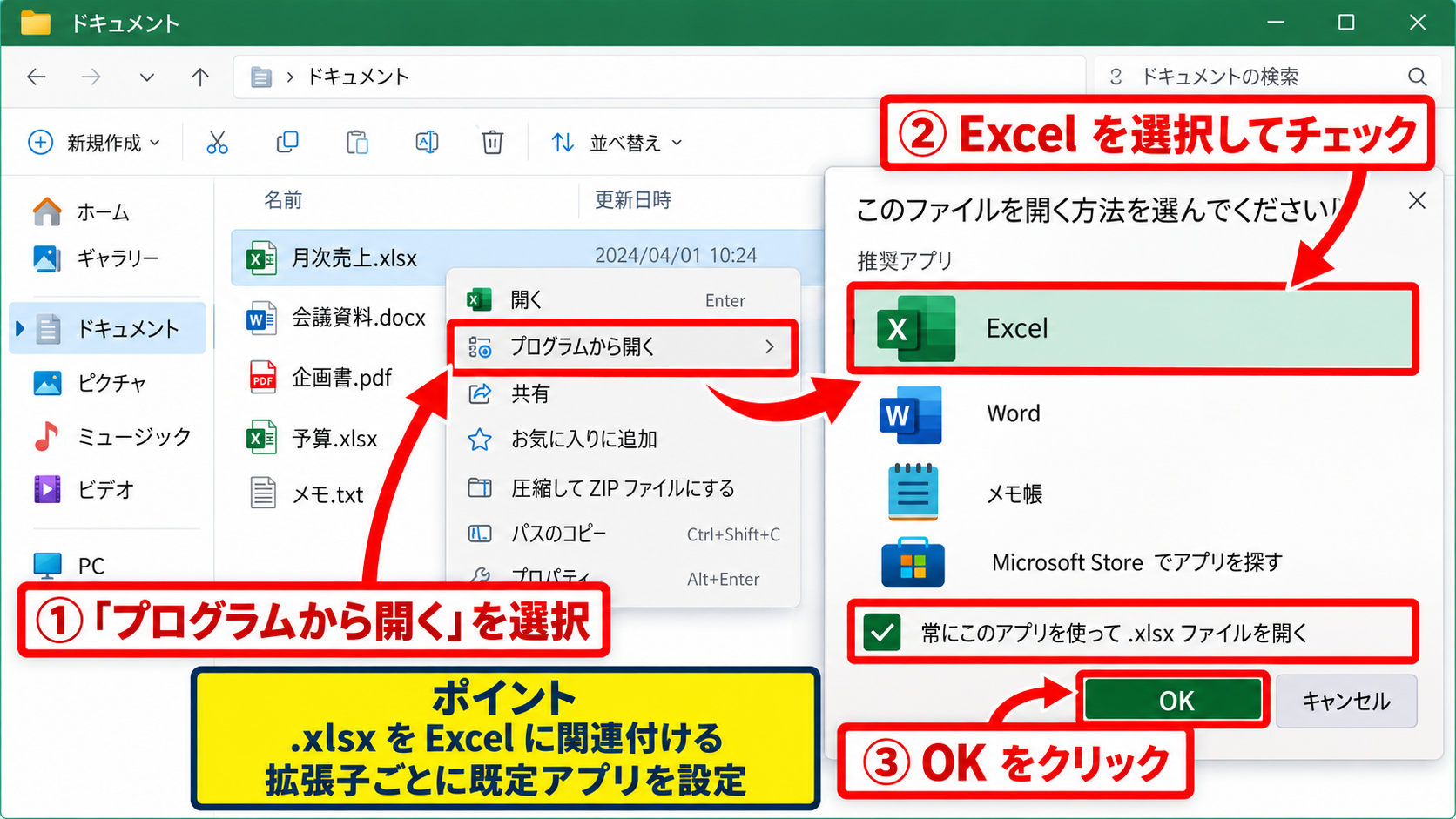Go up one folder level arrow
This screenshot has height=819, width=1456.
tap(200, 77)
